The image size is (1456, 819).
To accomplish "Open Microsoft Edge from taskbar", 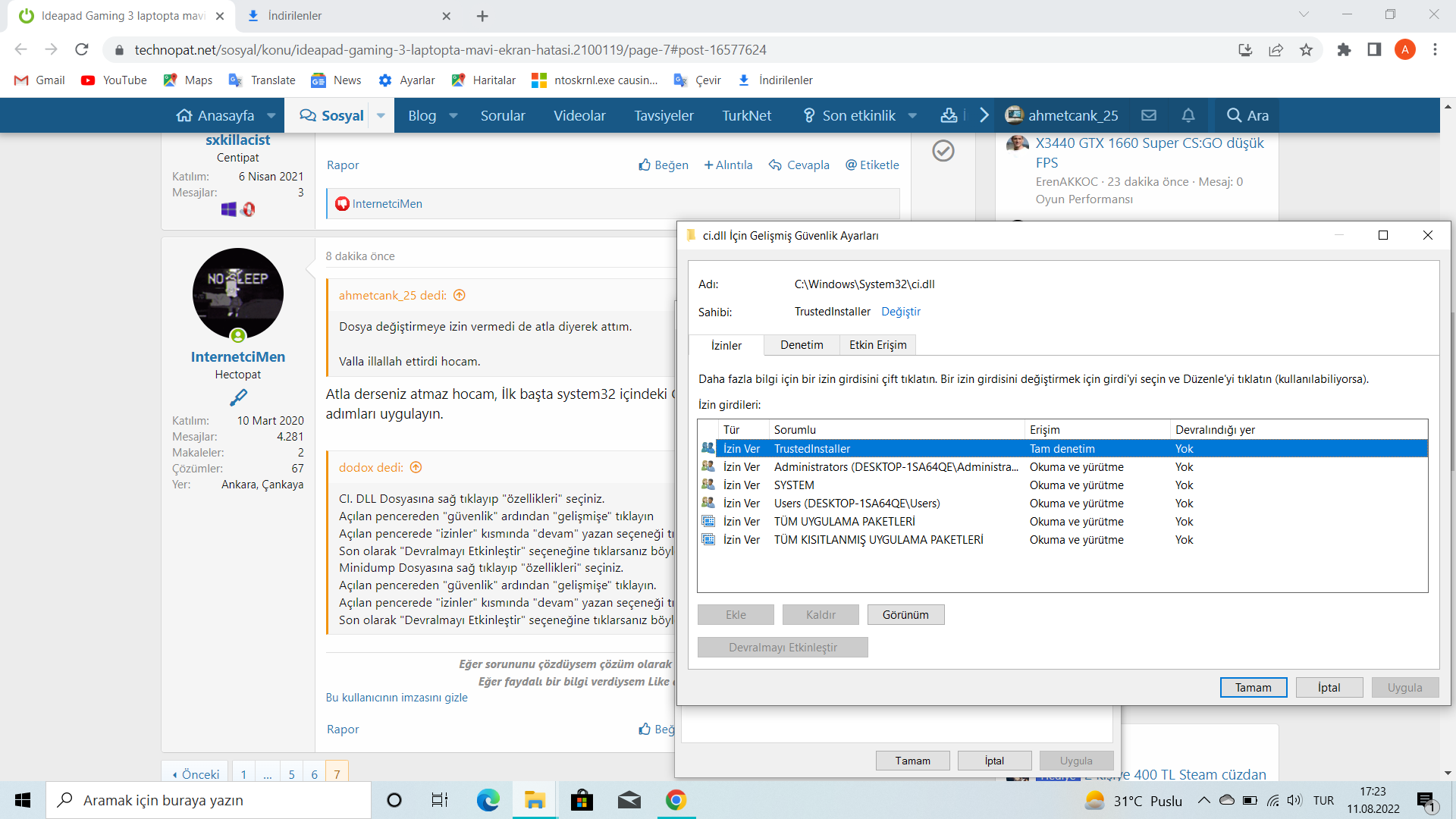I will [x=488, y=800].
